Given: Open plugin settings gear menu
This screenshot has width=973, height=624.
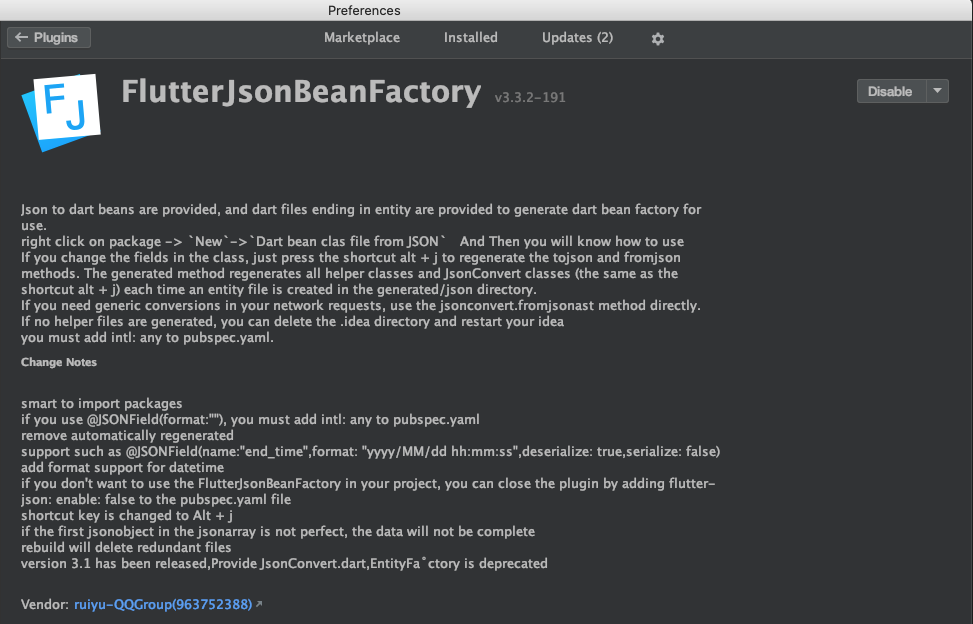Looking at the screenshot, I should 658,38.
